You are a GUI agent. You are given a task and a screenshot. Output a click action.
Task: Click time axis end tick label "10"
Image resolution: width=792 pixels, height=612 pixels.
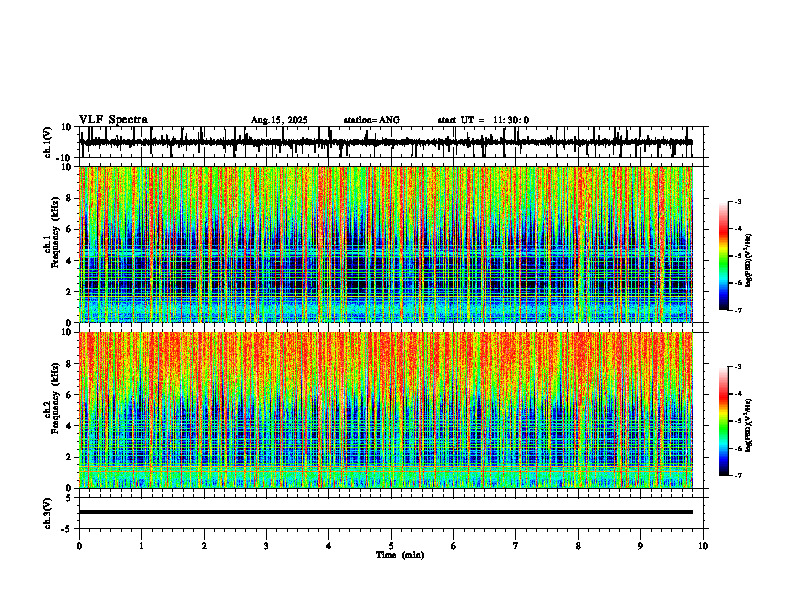click(x=703, y=546)
